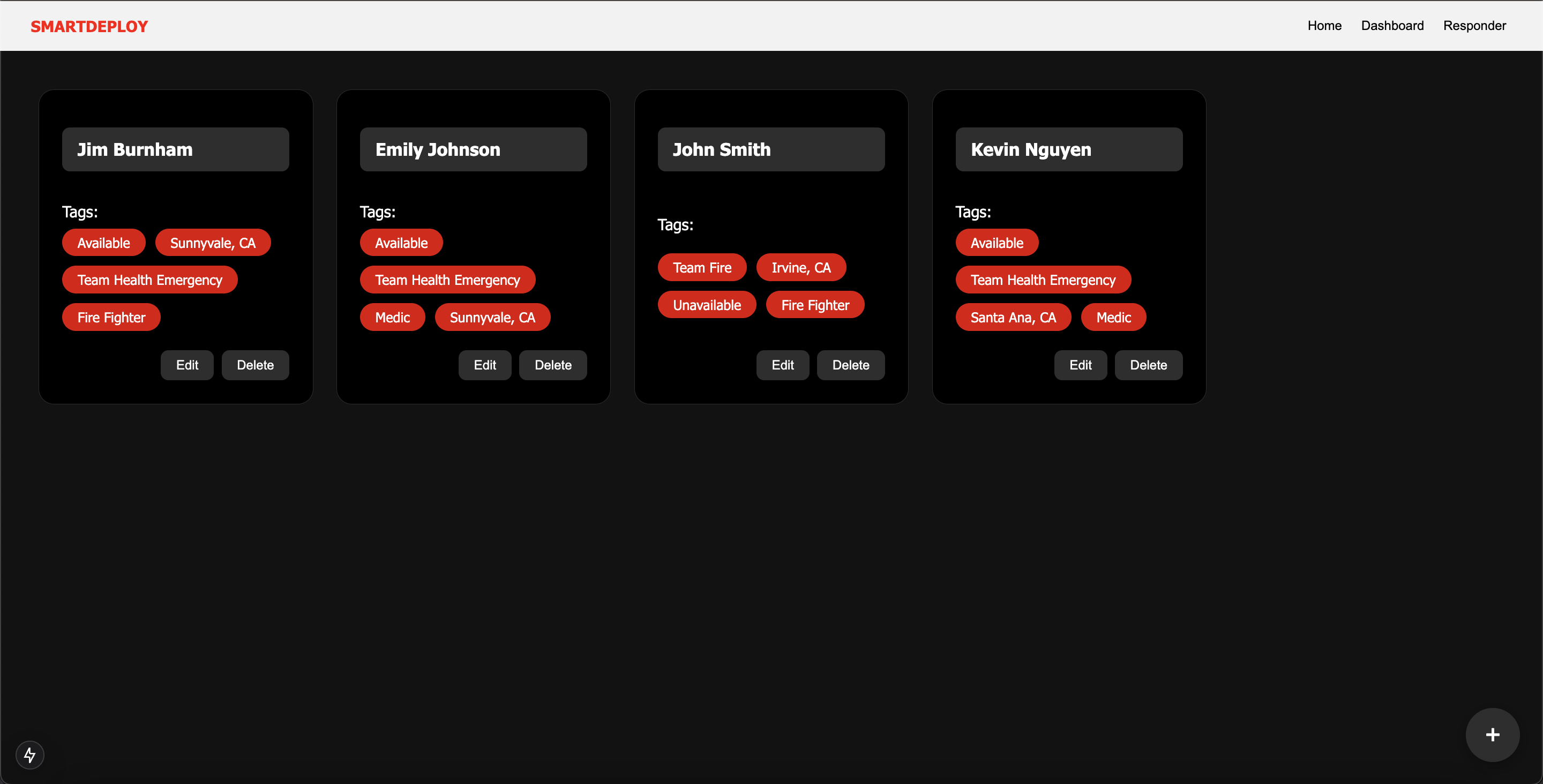Go to the Dashboard page

(1391, 26)
